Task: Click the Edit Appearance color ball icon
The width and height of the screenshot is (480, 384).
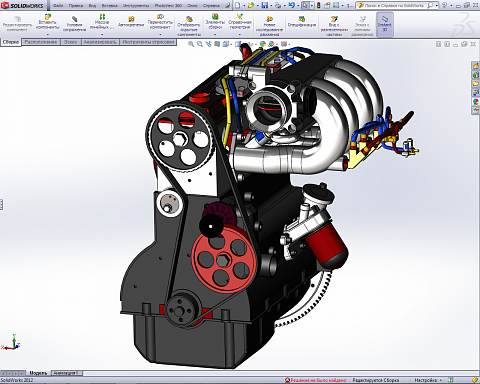Action: (x=263, y=44)
